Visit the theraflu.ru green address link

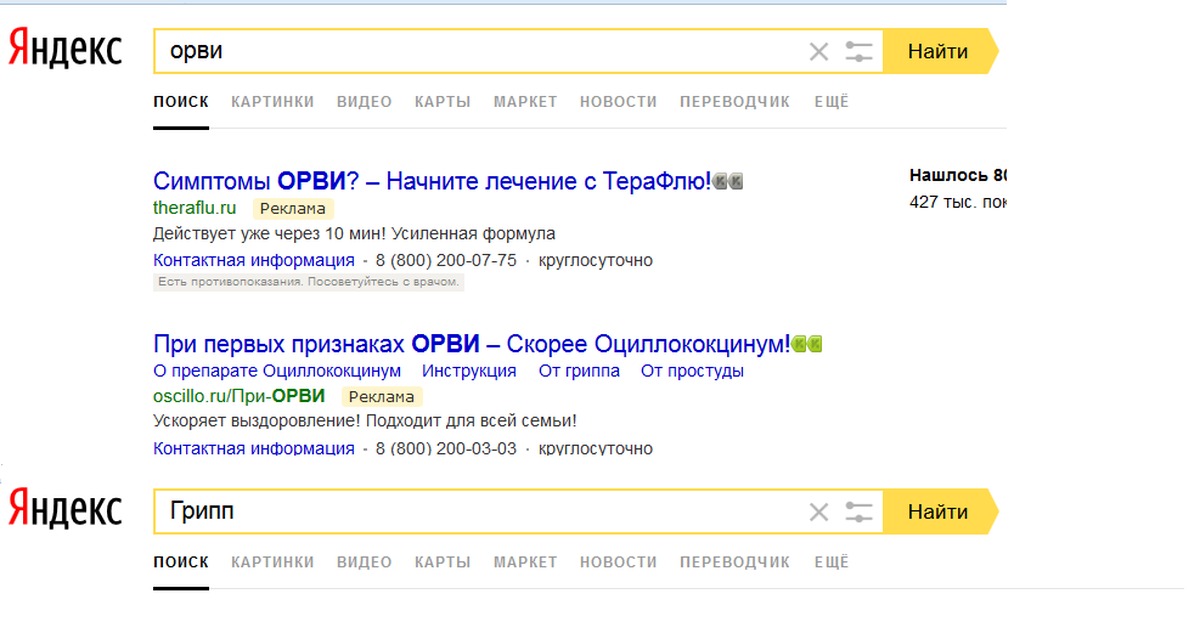coord(195,208)
